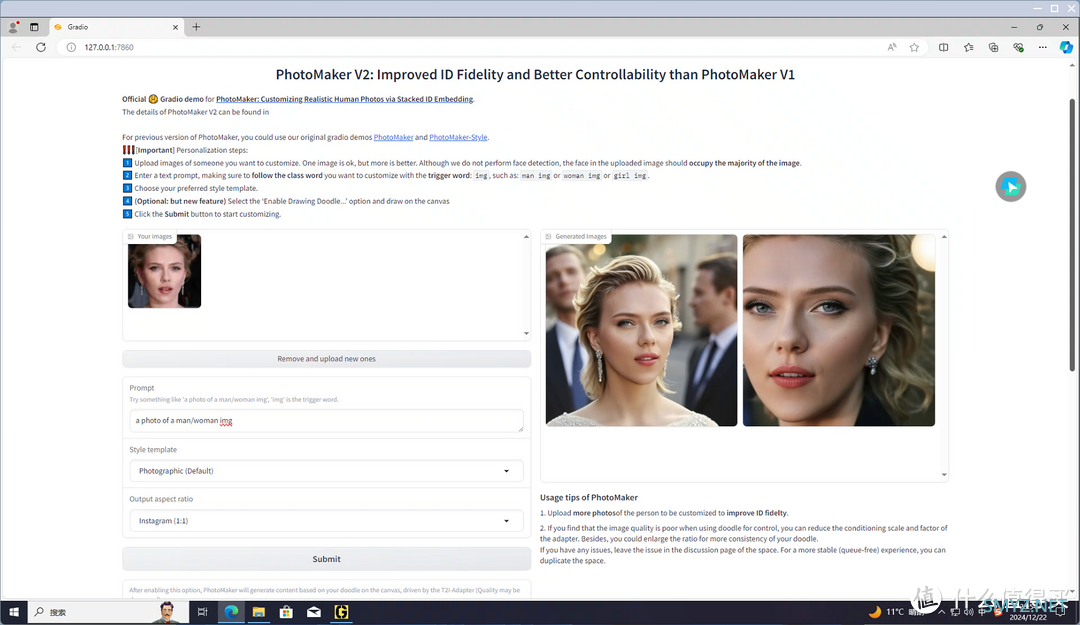Click the browser back arrow

pos(17,47)
